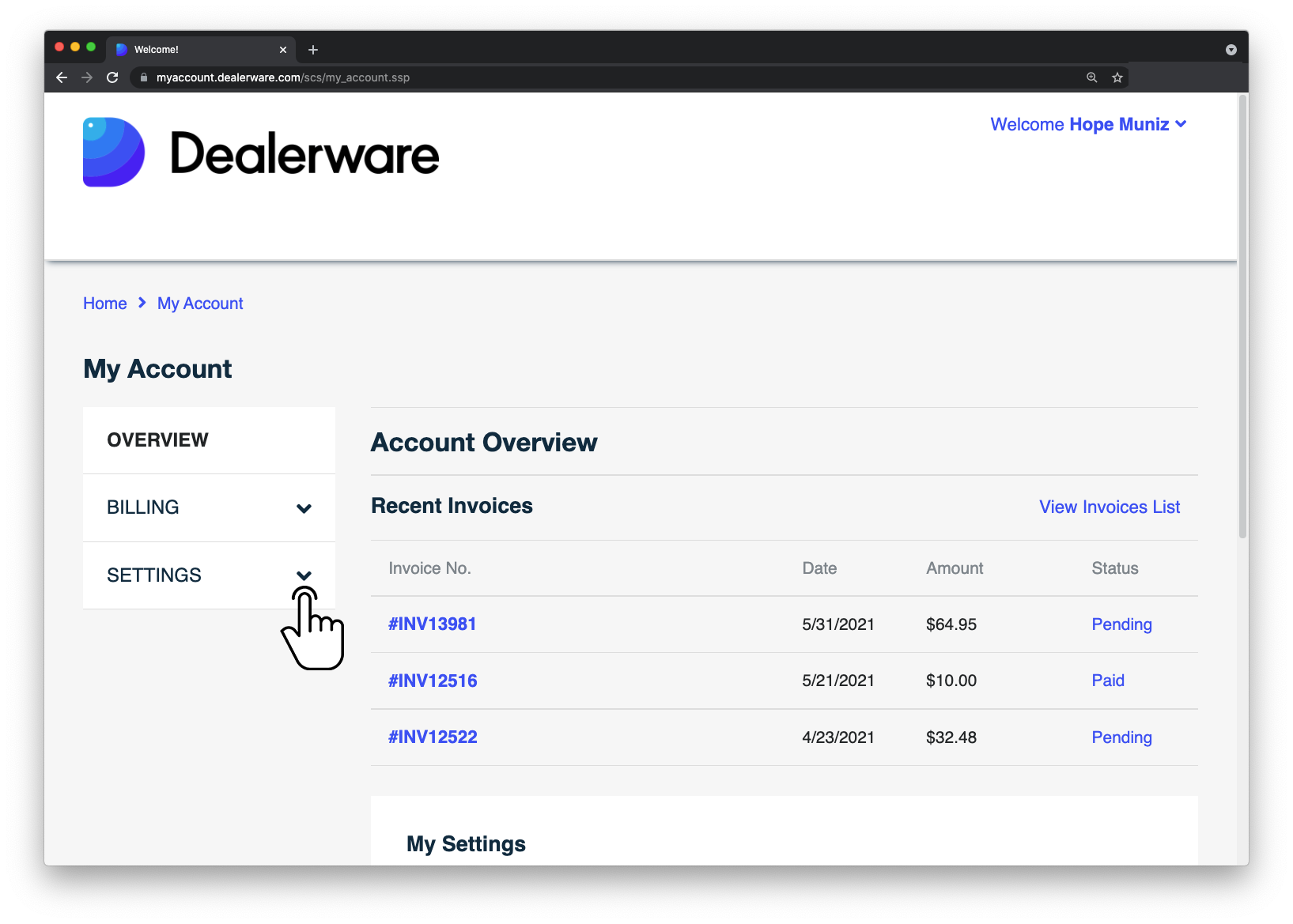Reload the page with refresh icon
1293x924 pixels.
tap(112, 77)
